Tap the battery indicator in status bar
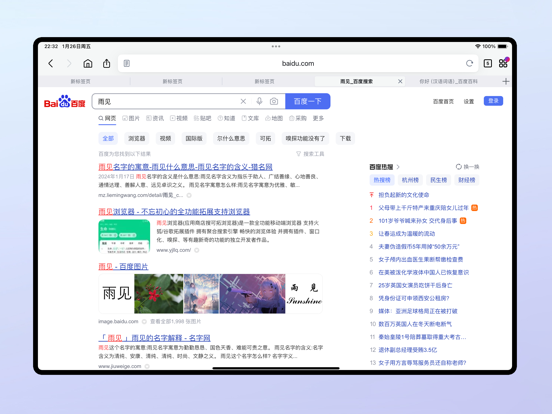The height and width of the screenshot is (414, 552). pos(502,46)
